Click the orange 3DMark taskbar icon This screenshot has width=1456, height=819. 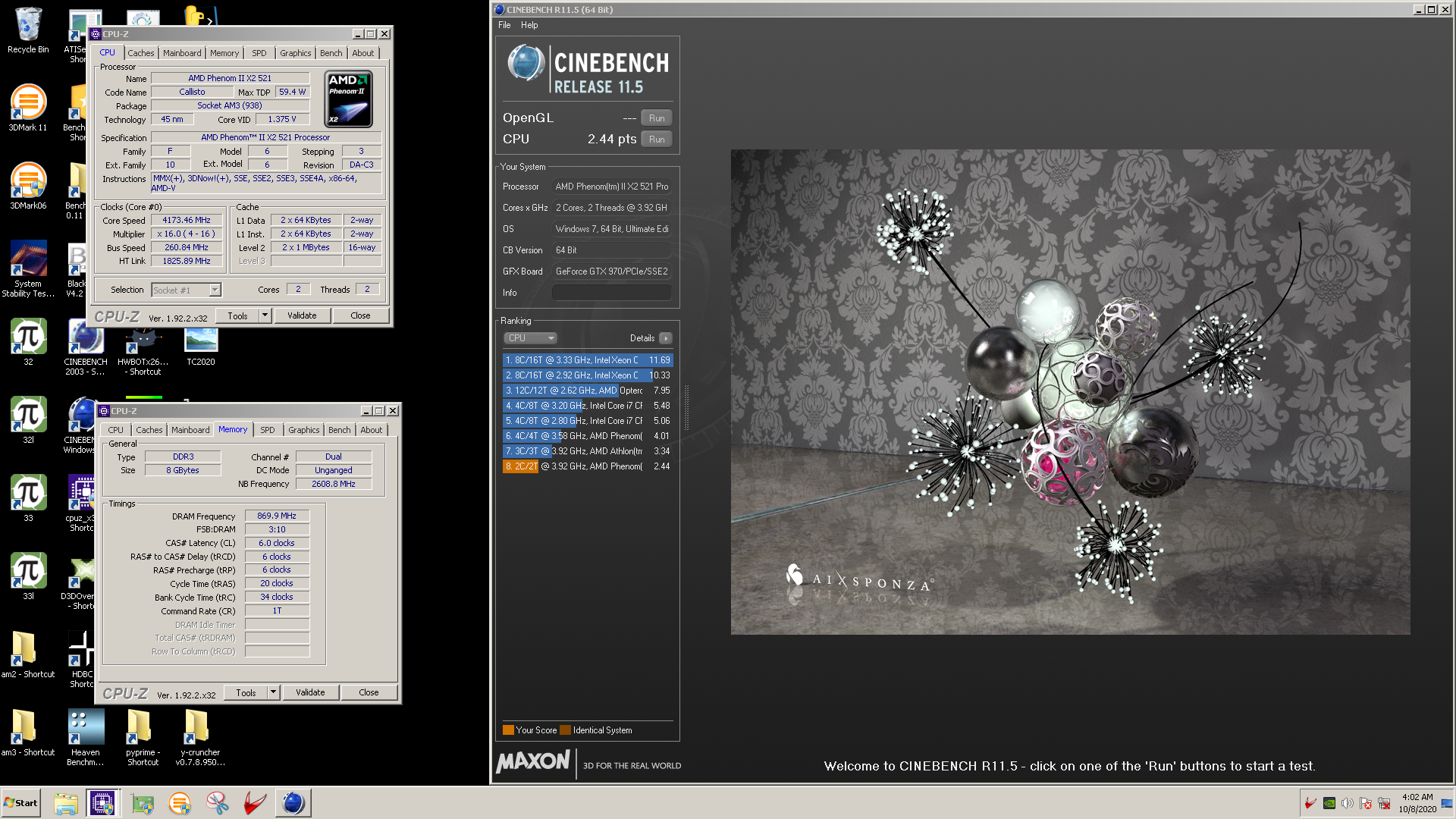(x=180, y=803)
